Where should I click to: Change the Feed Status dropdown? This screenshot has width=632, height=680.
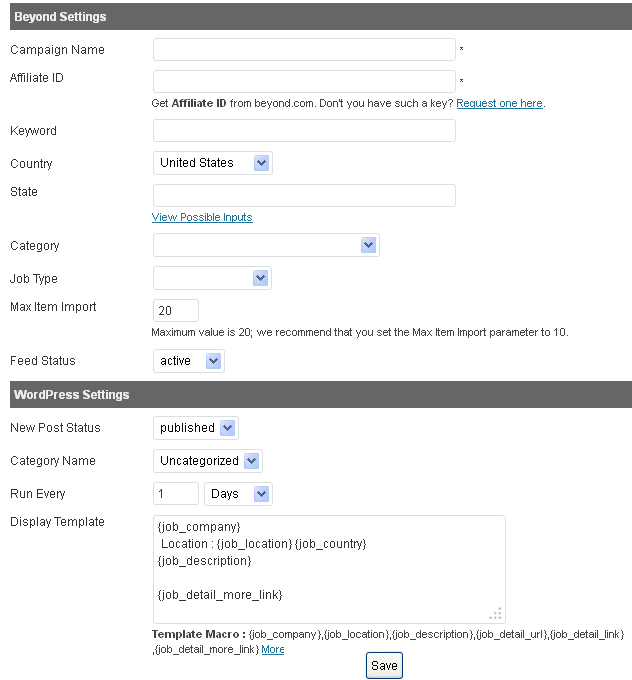tap(189, 361)
